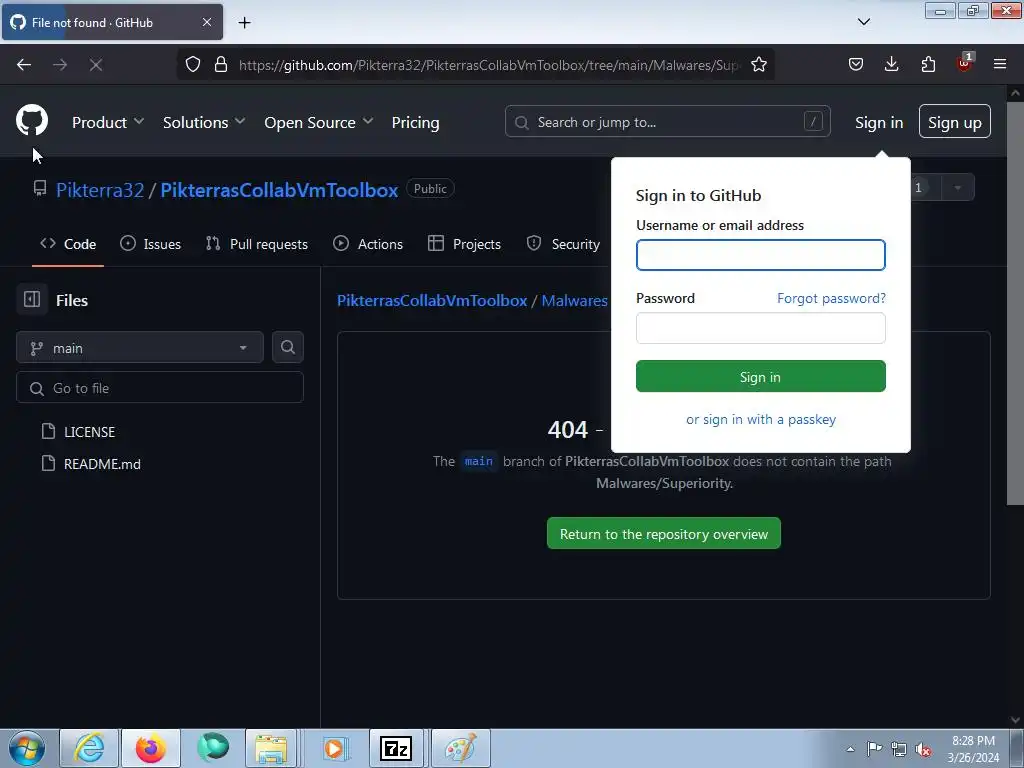This screenshot has height=768, width=1024.
Task: Click PikterrasCollabVmToolbox breadcrumb link
Action: (432, 300)
